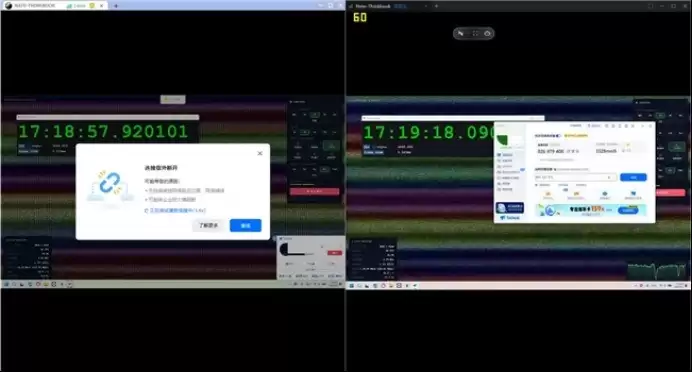Click the red button in left control panel
This screenshot has width=692, height=372.
pyautogui.click(x=315, y=192)
